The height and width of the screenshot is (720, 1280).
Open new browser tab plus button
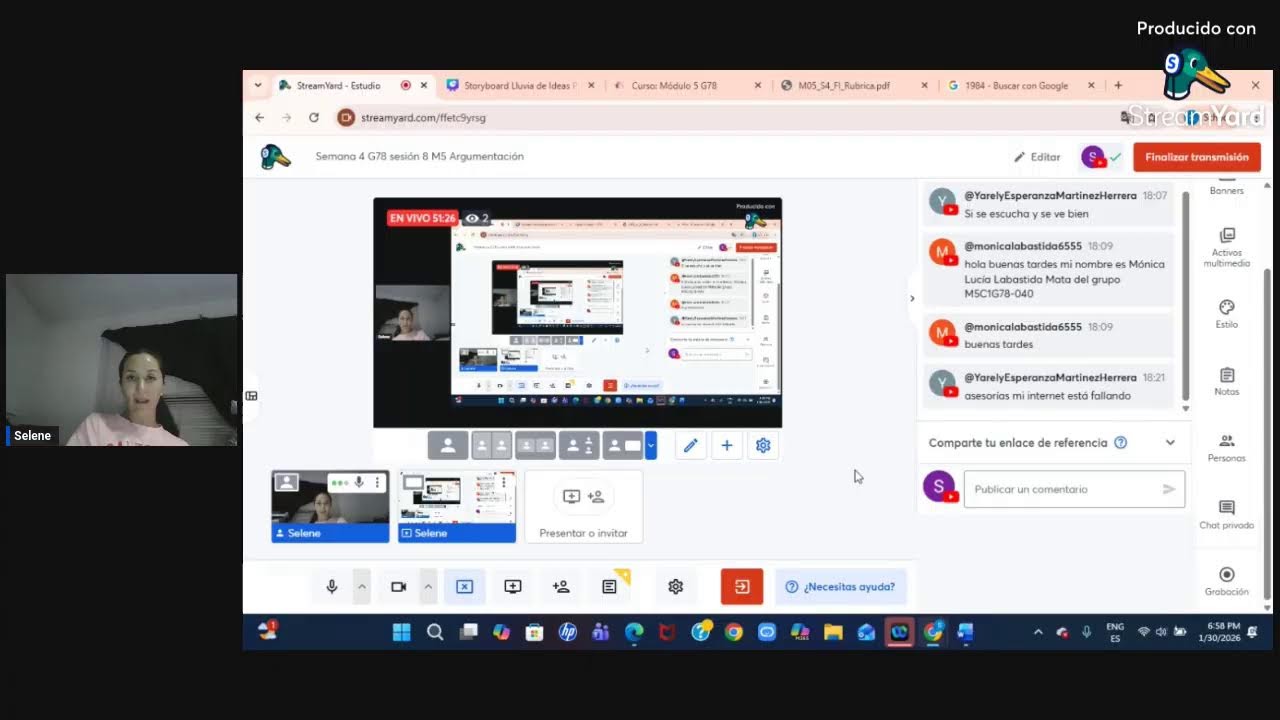tap(1118, 86)
